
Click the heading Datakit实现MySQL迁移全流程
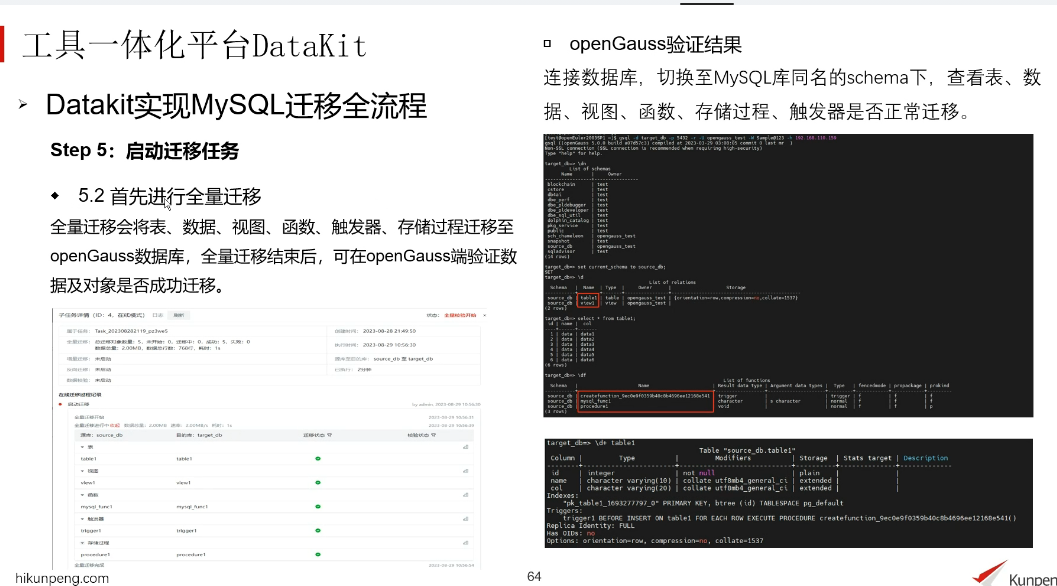click(236, 106)
